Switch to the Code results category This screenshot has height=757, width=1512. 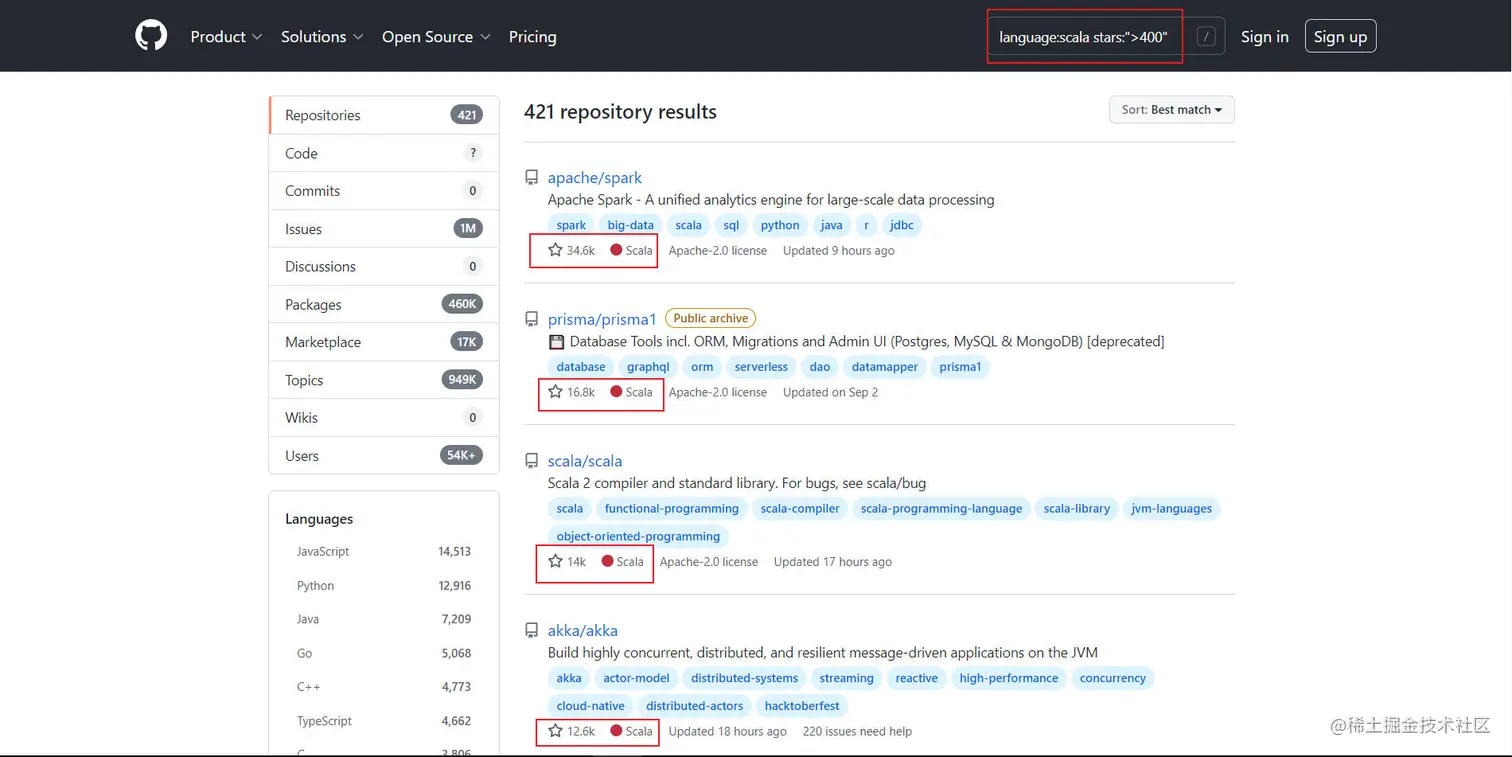pyautogui.click(x=301, y=153)
